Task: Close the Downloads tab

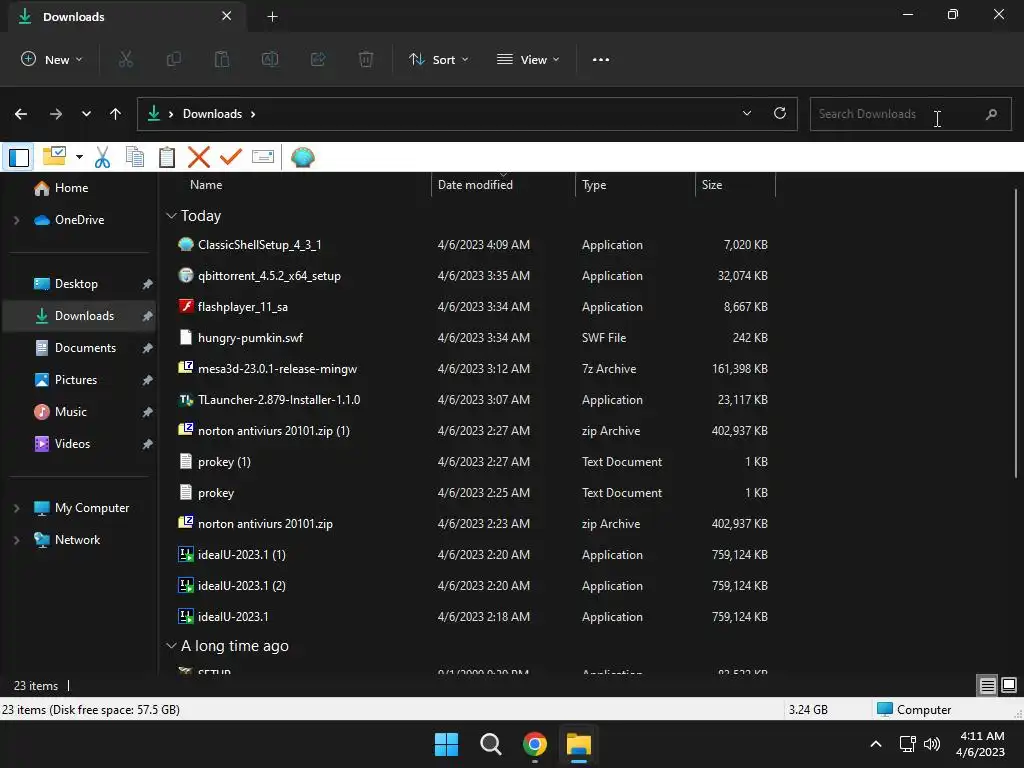Action: (x=227, y=16)
